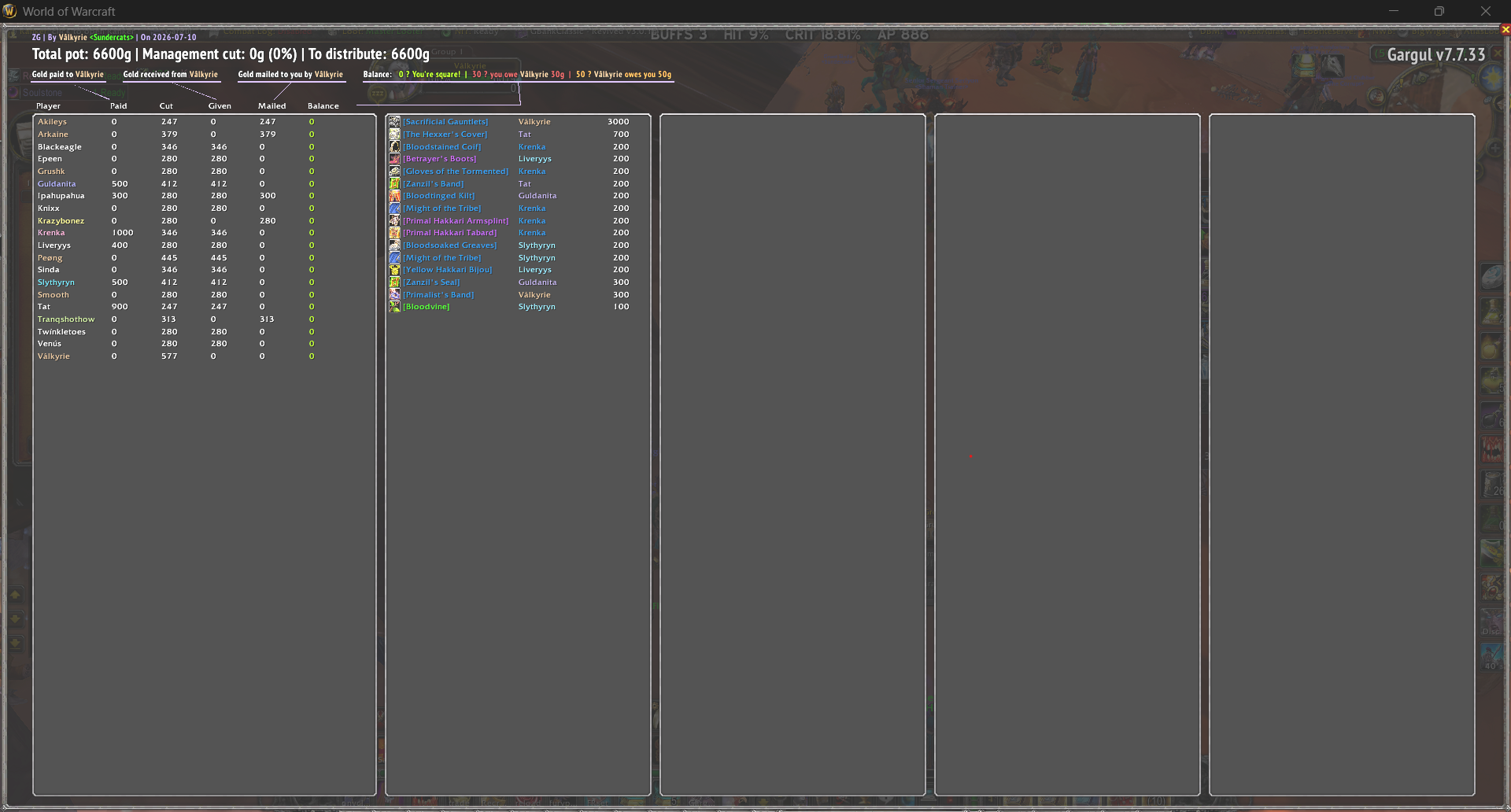Screen dimensions: 1511x812
Task: Click the [Bloodvine] item link
Action: 427,307
